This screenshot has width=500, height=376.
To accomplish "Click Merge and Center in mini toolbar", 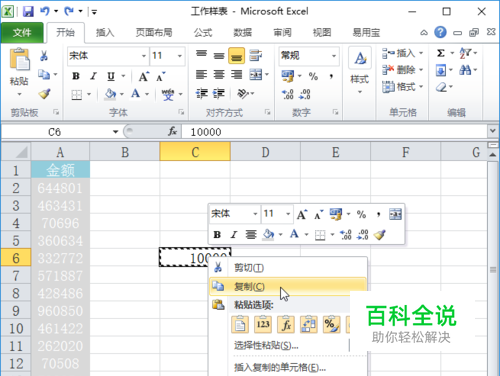I will (x=395, y=214).
